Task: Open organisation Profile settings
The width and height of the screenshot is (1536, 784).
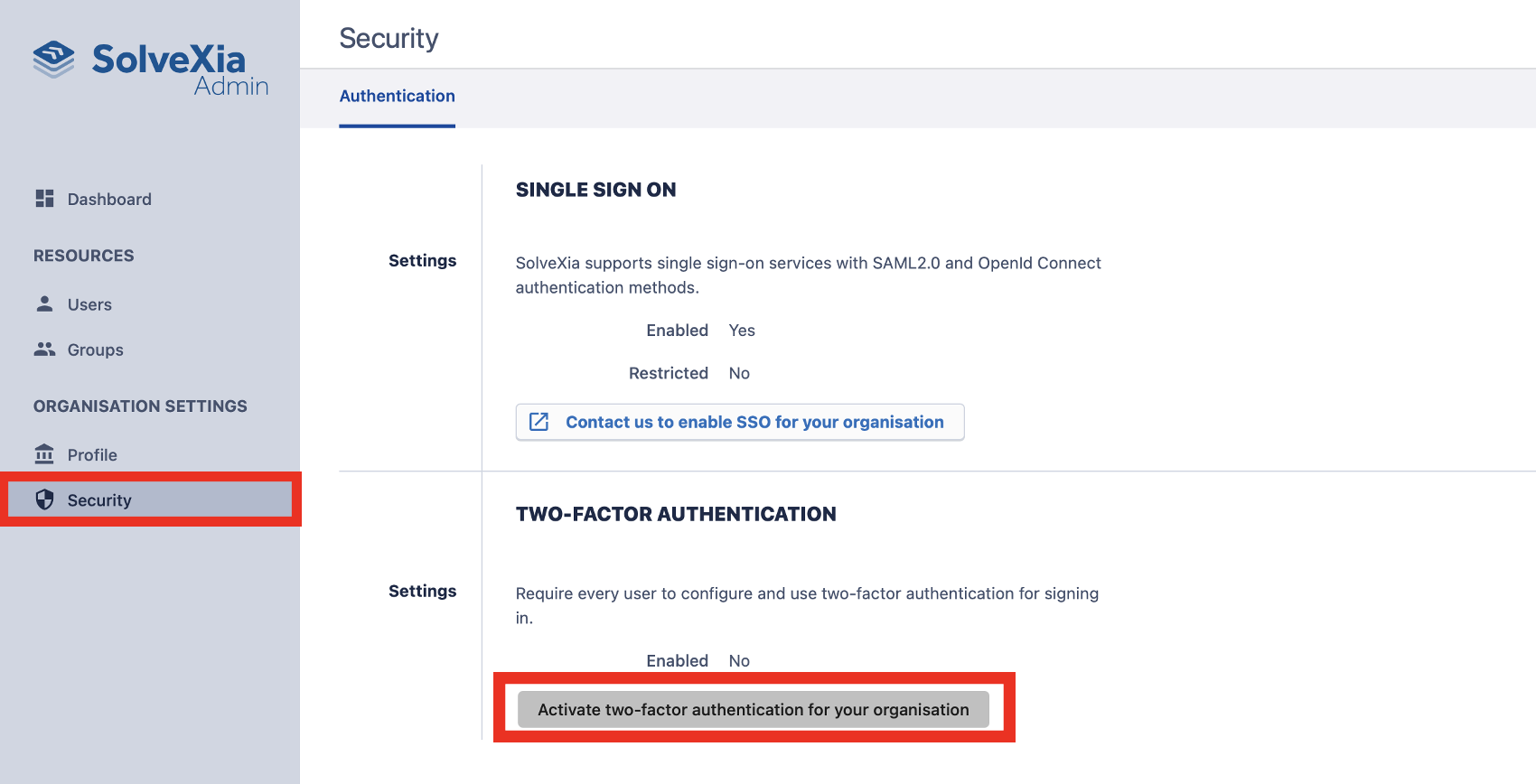Action: (x=92, y=455)
